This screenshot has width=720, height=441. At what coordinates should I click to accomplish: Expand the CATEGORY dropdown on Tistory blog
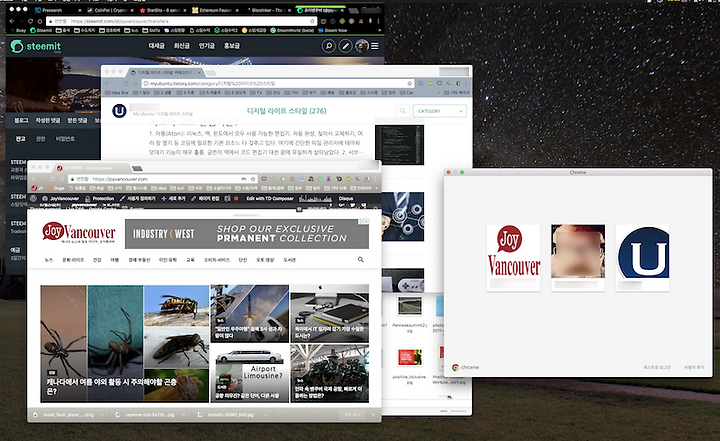coord(440,111)
